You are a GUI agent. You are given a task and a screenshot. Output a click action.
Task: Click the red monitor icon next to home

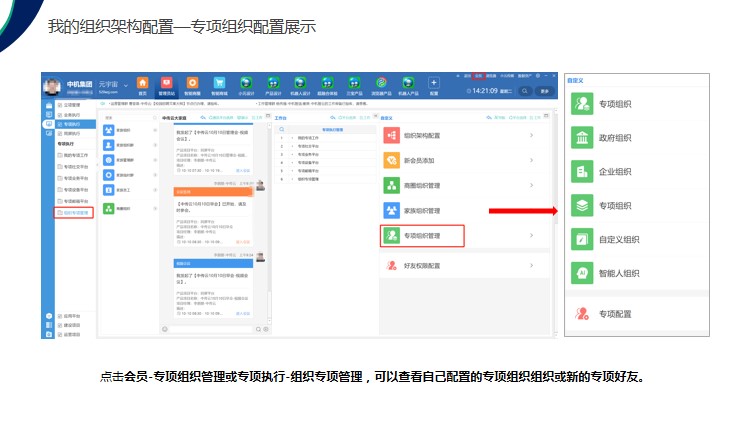click(166, 83)
